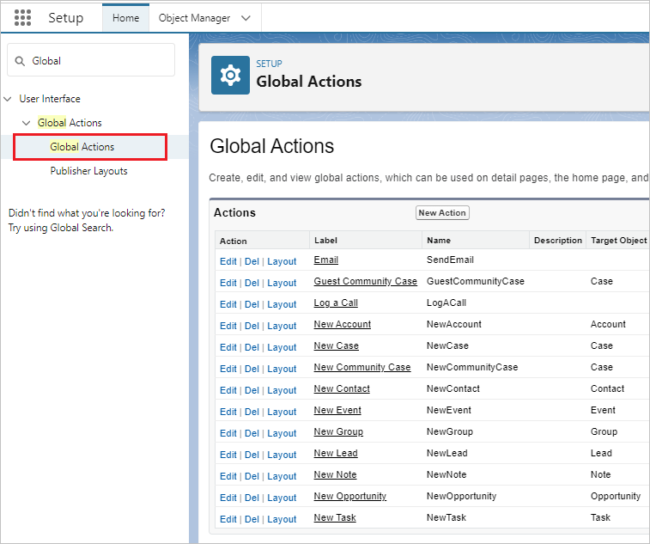Screen dimensions: 650x544
Task: Open the New Opportunity label link
Action: click(x=350, y=496)
